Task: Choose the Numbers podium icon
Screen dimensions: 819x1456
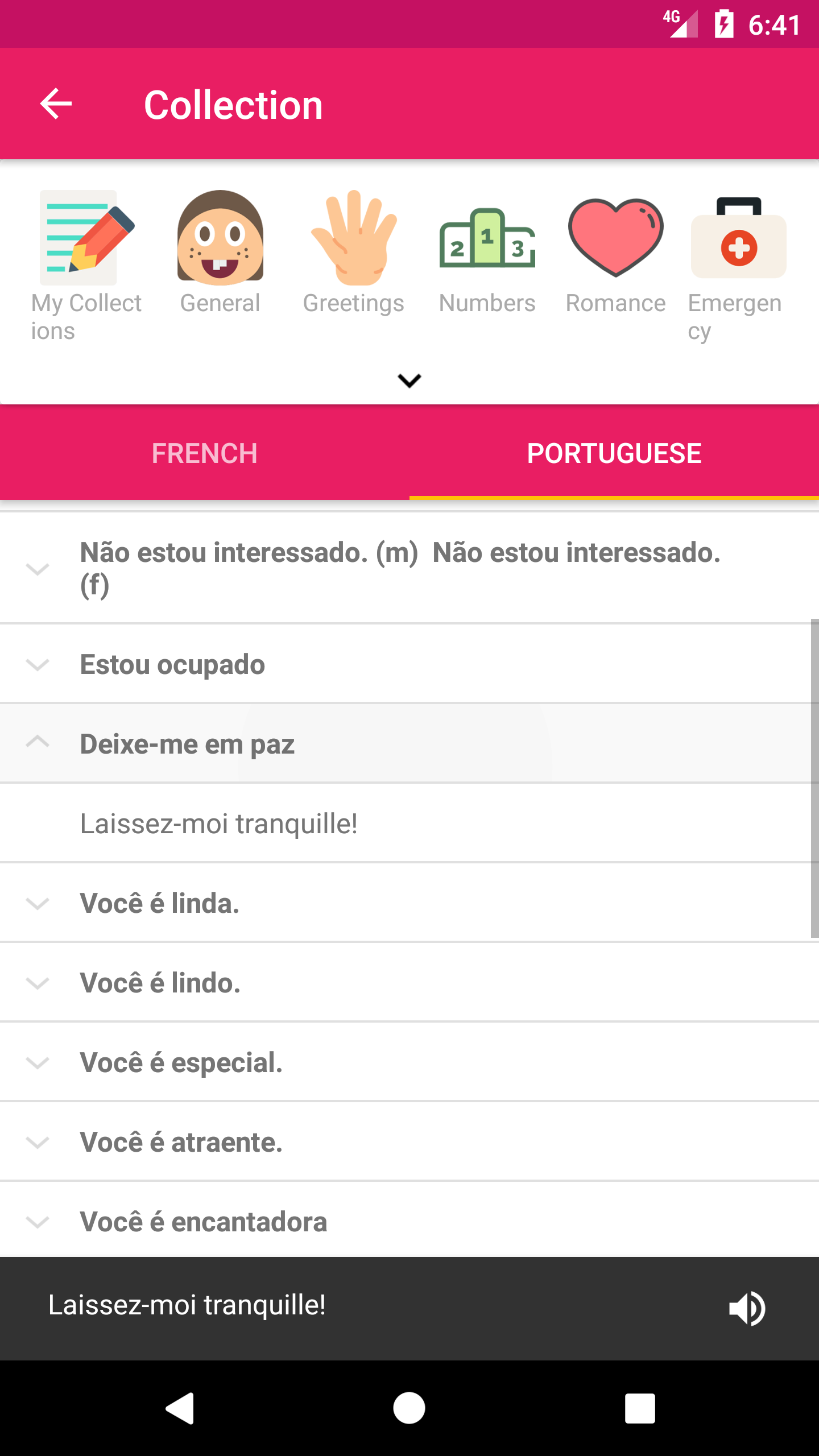Action: [x=487, y=238]
